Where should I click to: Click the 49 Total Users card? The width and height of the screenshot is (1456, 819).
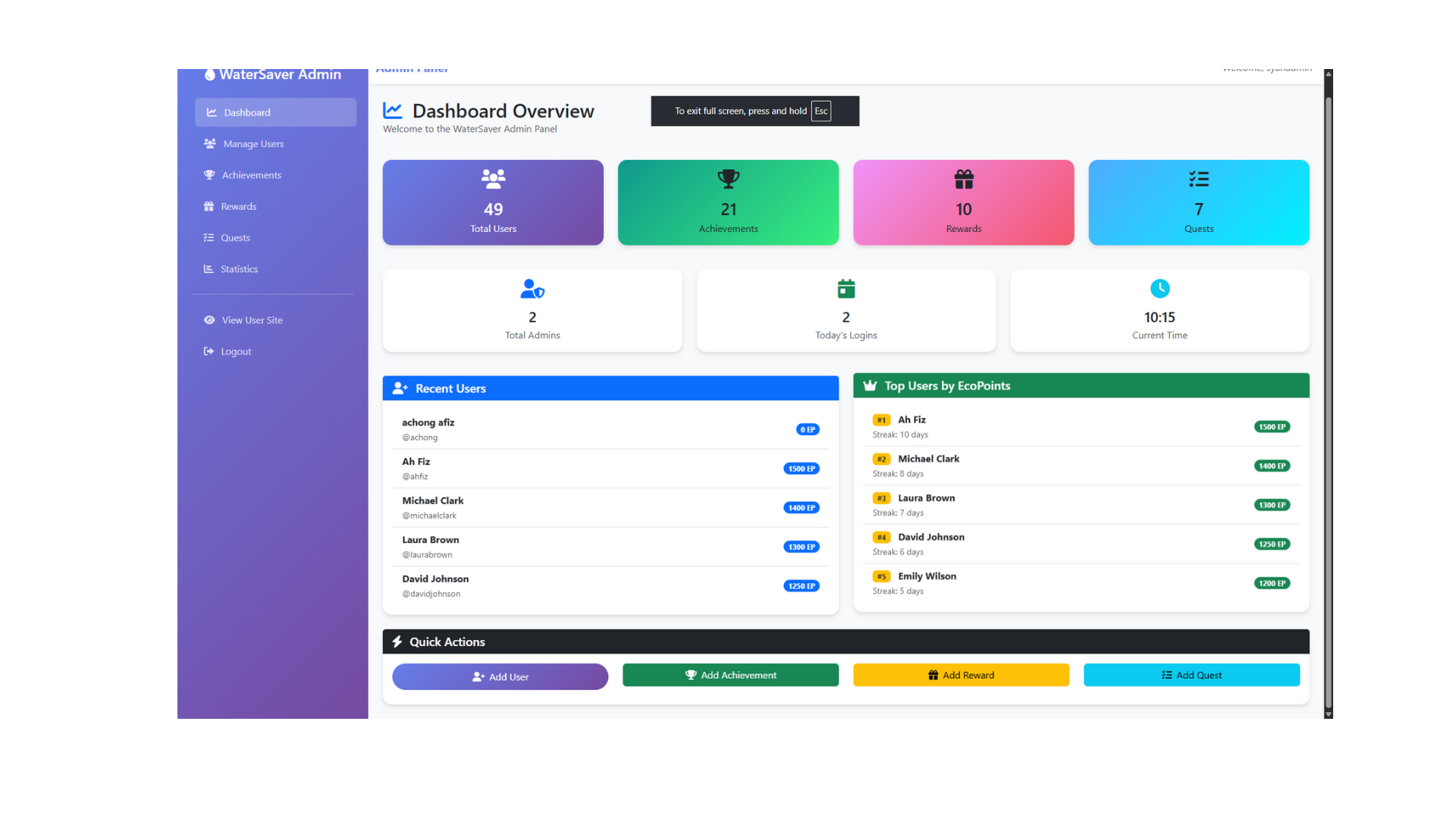coord(493,202)
